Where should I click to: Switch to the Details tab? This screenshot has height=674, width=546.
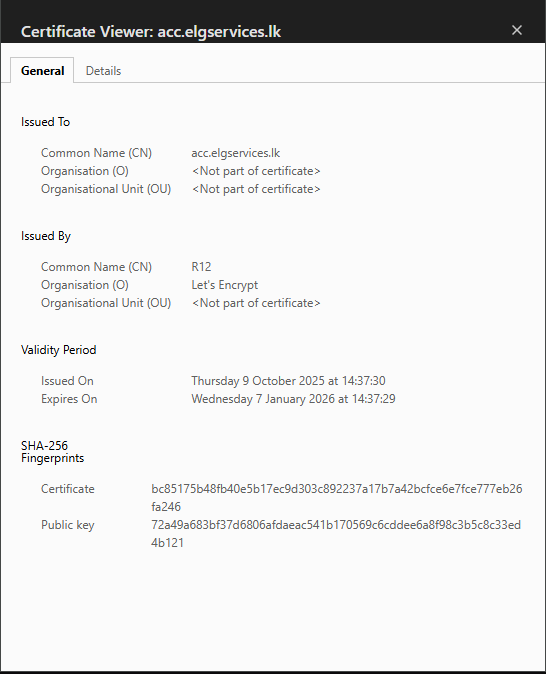pos(103,70)
